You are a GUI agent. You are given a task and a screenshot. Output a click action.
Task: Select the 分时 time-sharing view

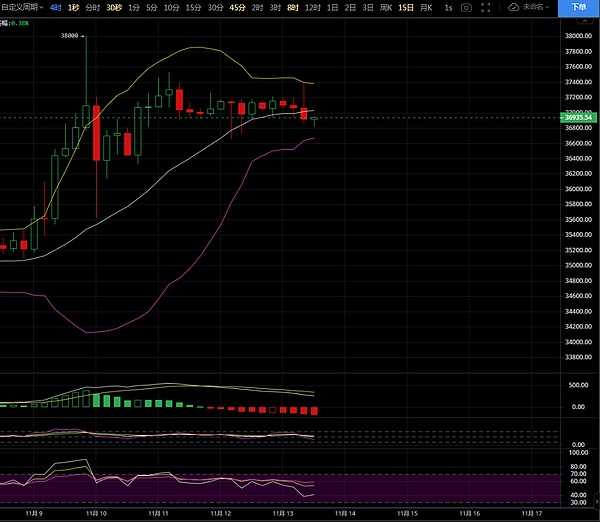point(92,7)
